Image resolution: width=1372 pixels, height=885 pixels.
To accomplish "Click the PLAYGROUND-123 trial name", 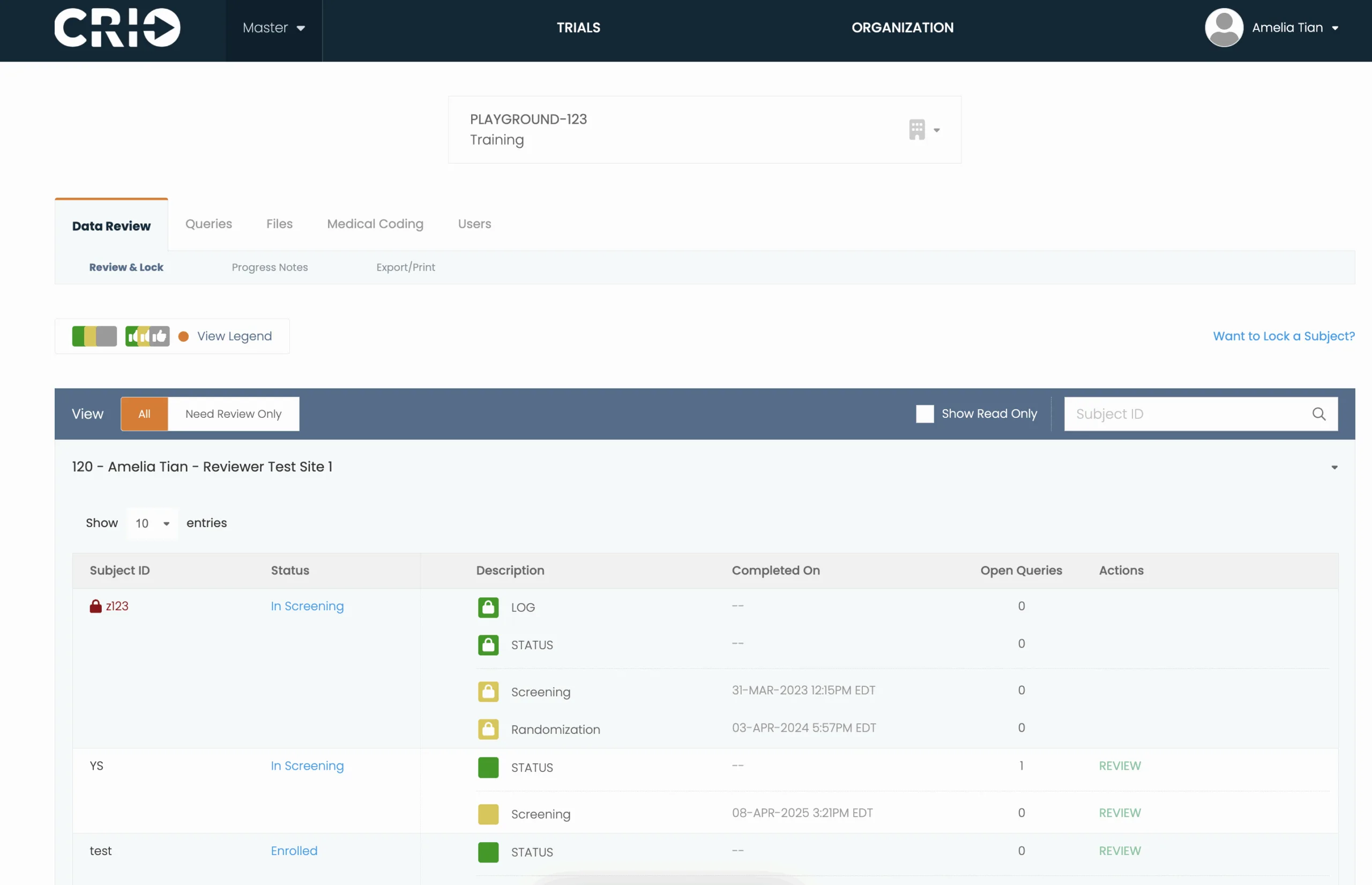I will [x=528, y=119].
